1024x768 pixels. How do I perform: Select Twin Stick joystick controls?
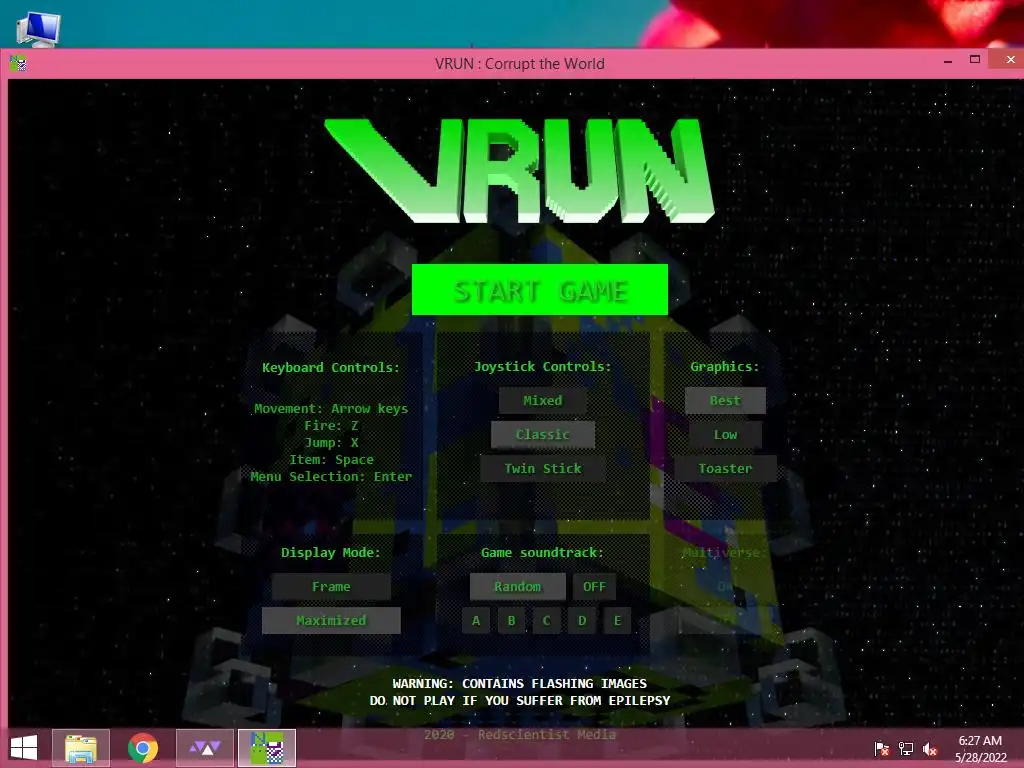542,468
